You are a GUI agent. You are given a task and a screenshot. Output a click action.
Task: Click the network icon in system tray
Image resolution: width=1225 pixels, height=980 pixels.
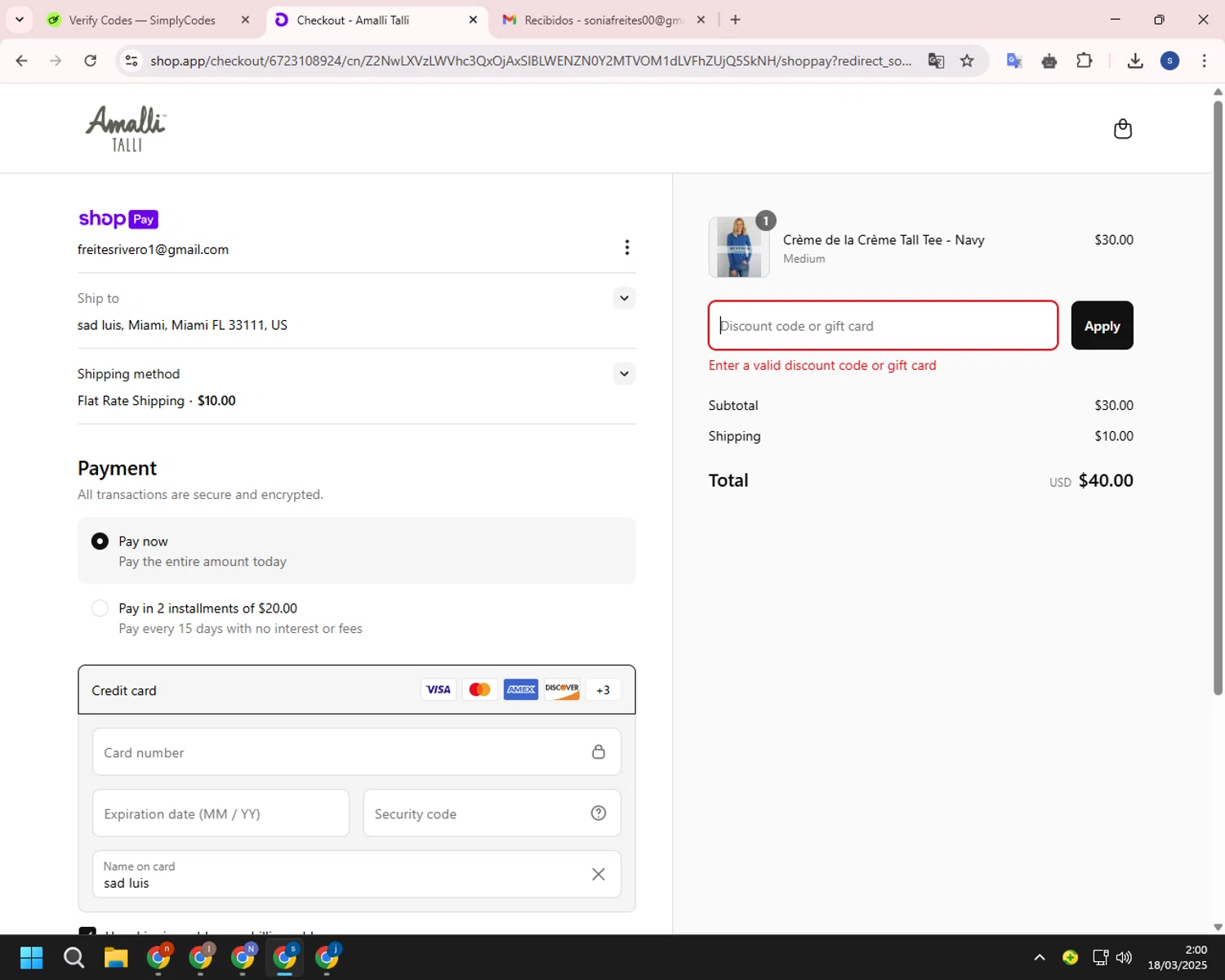click(x=1100, y=957)
